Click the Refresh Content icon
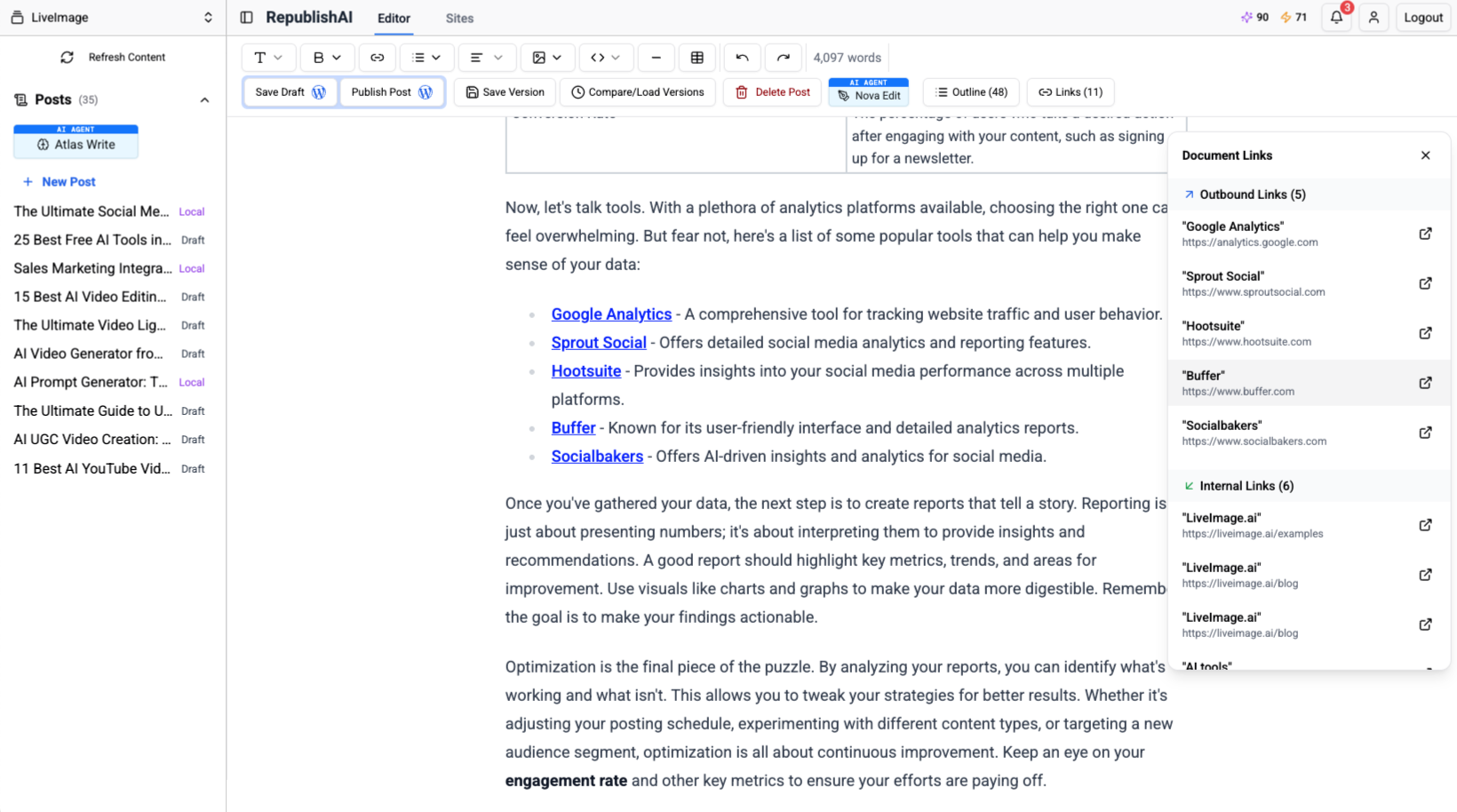Viewport: 1457px width, 812px height. click(x=67, y=57)
